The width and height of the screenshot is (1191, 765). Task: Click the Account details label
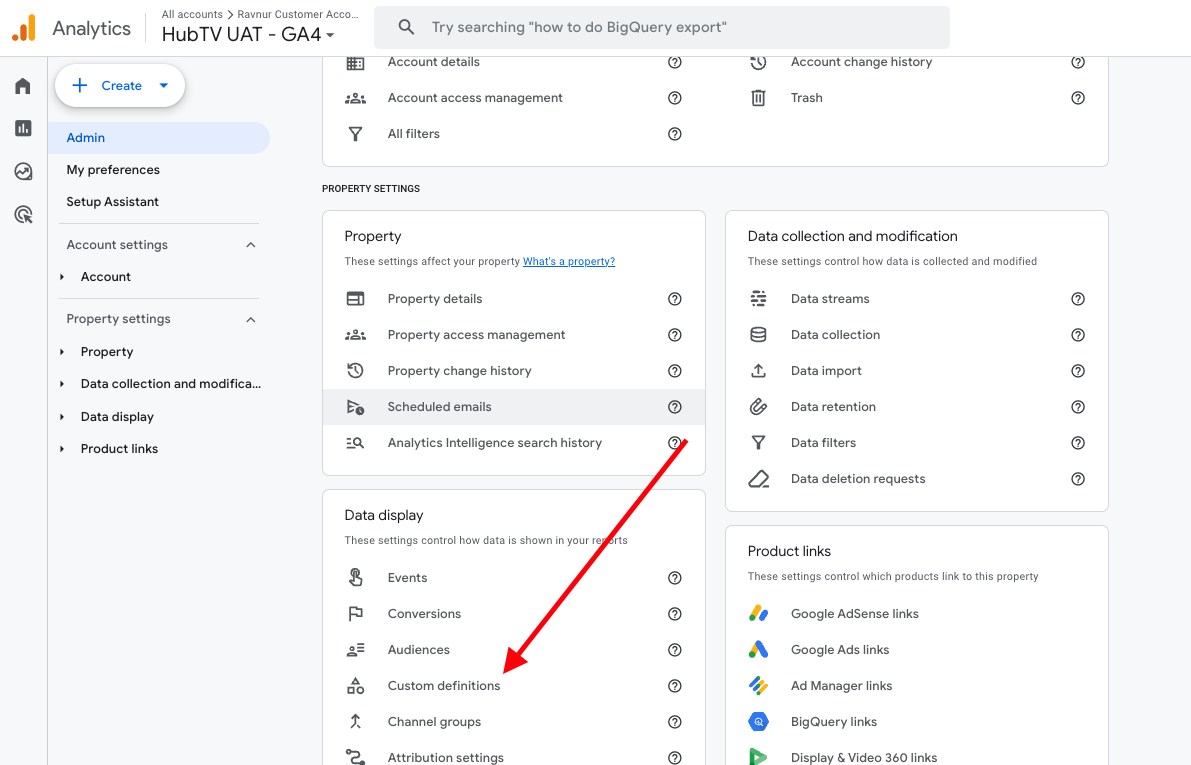[434, 62]
